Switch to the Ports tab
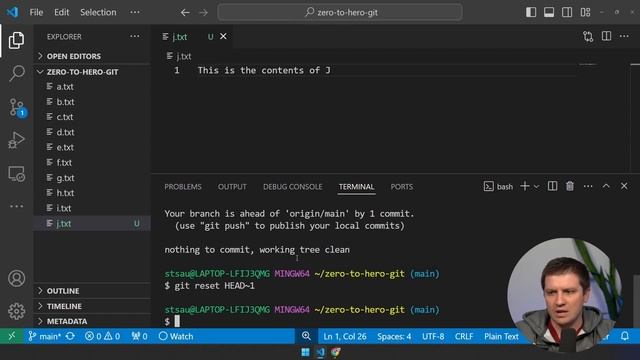This screenshot has width=640, height=360. pyautogui.click(x=402, y=187)
